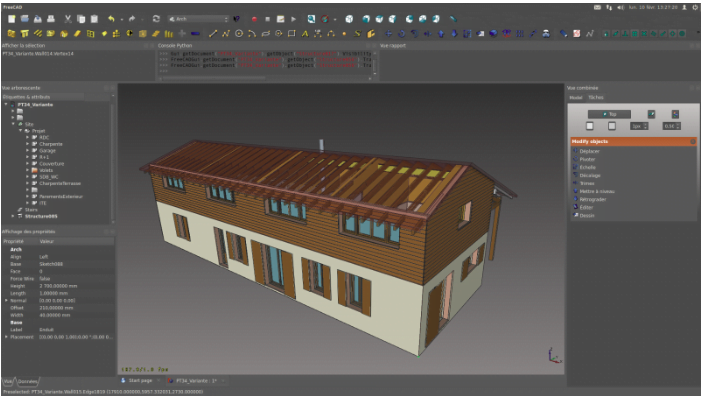Toggle the first green snap icon

(606, 34)
